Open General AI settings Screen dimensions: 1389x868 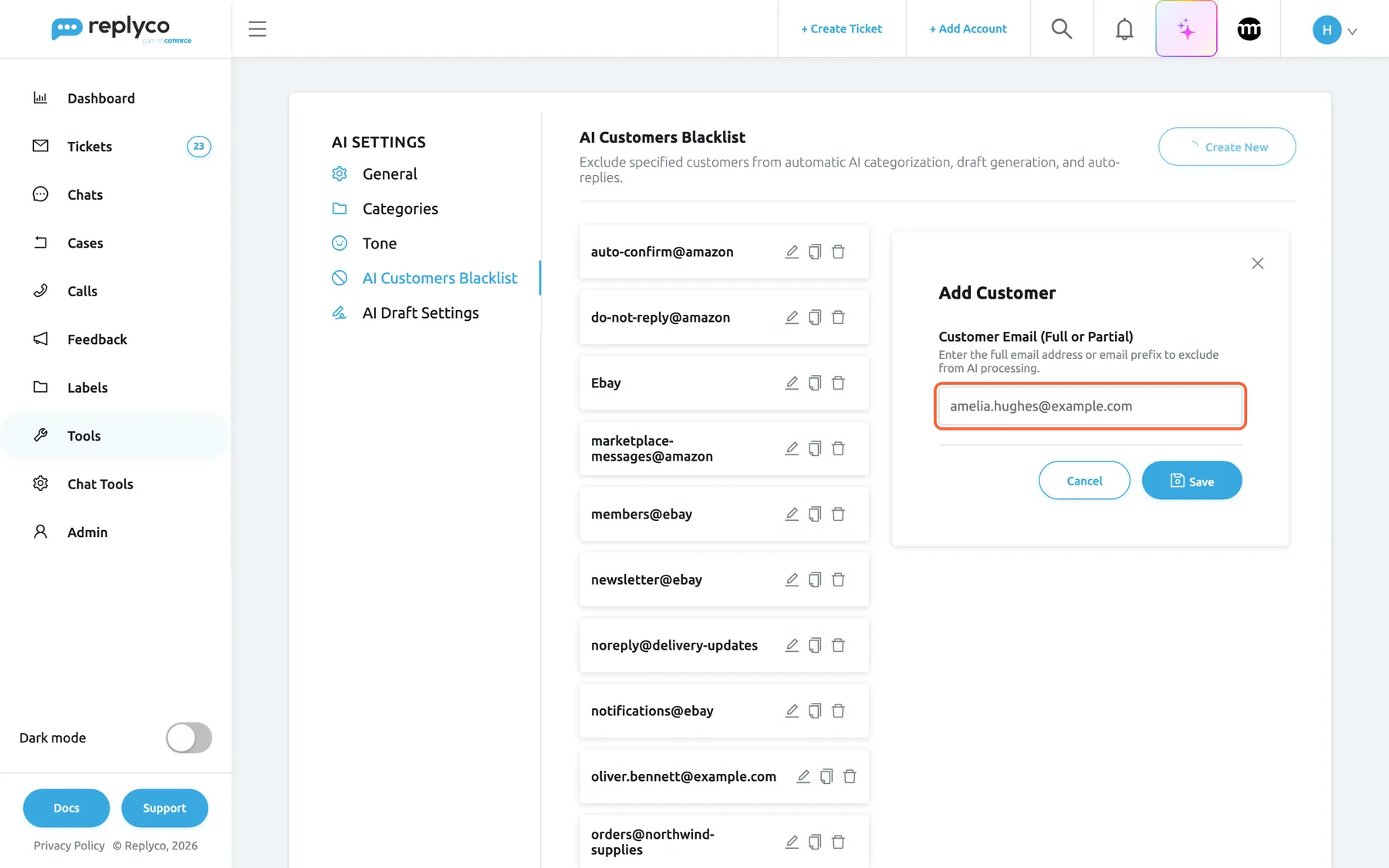390,174
